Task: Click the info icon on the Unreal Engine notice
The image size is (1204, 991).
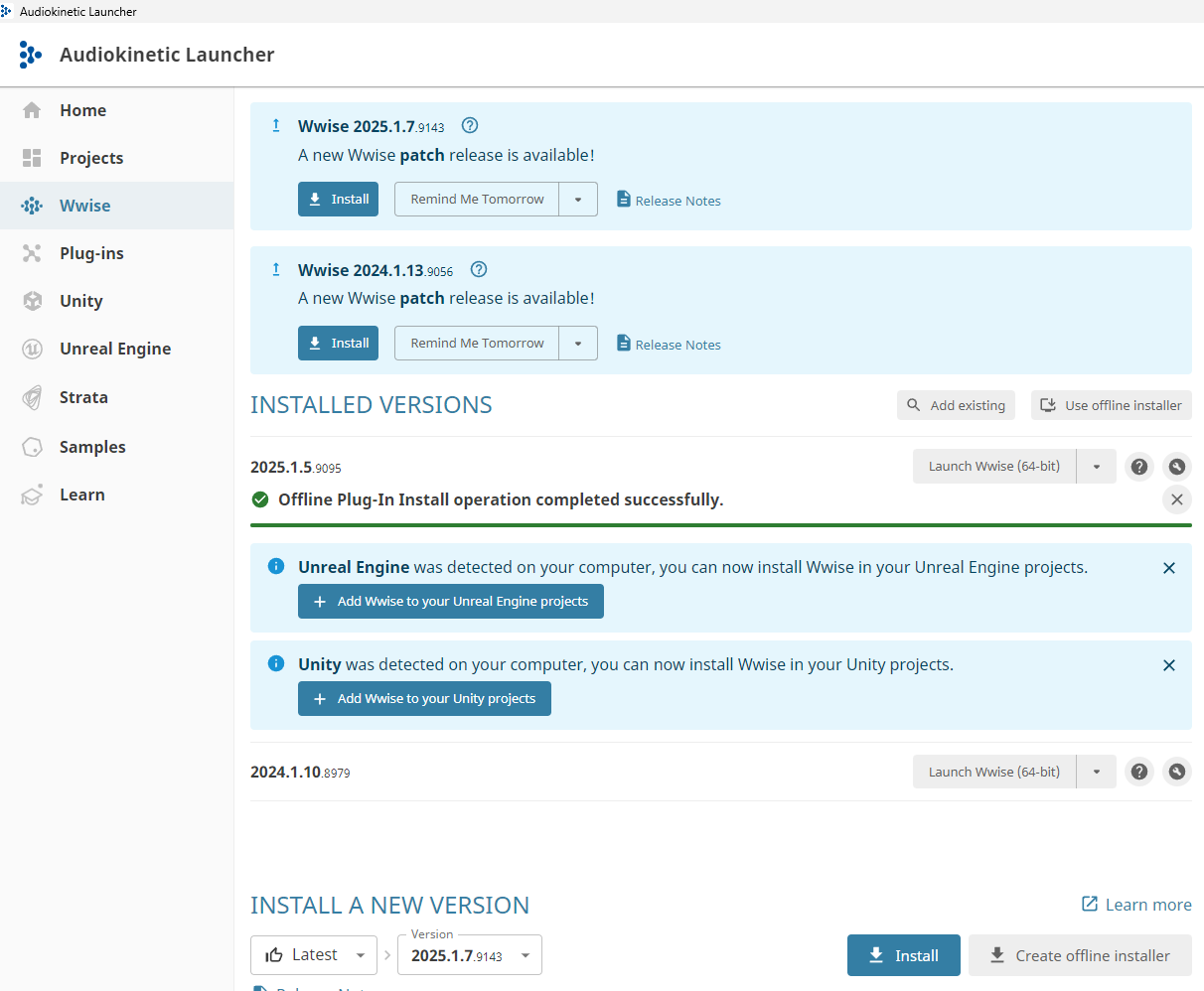Action: (x=276, y=566)
